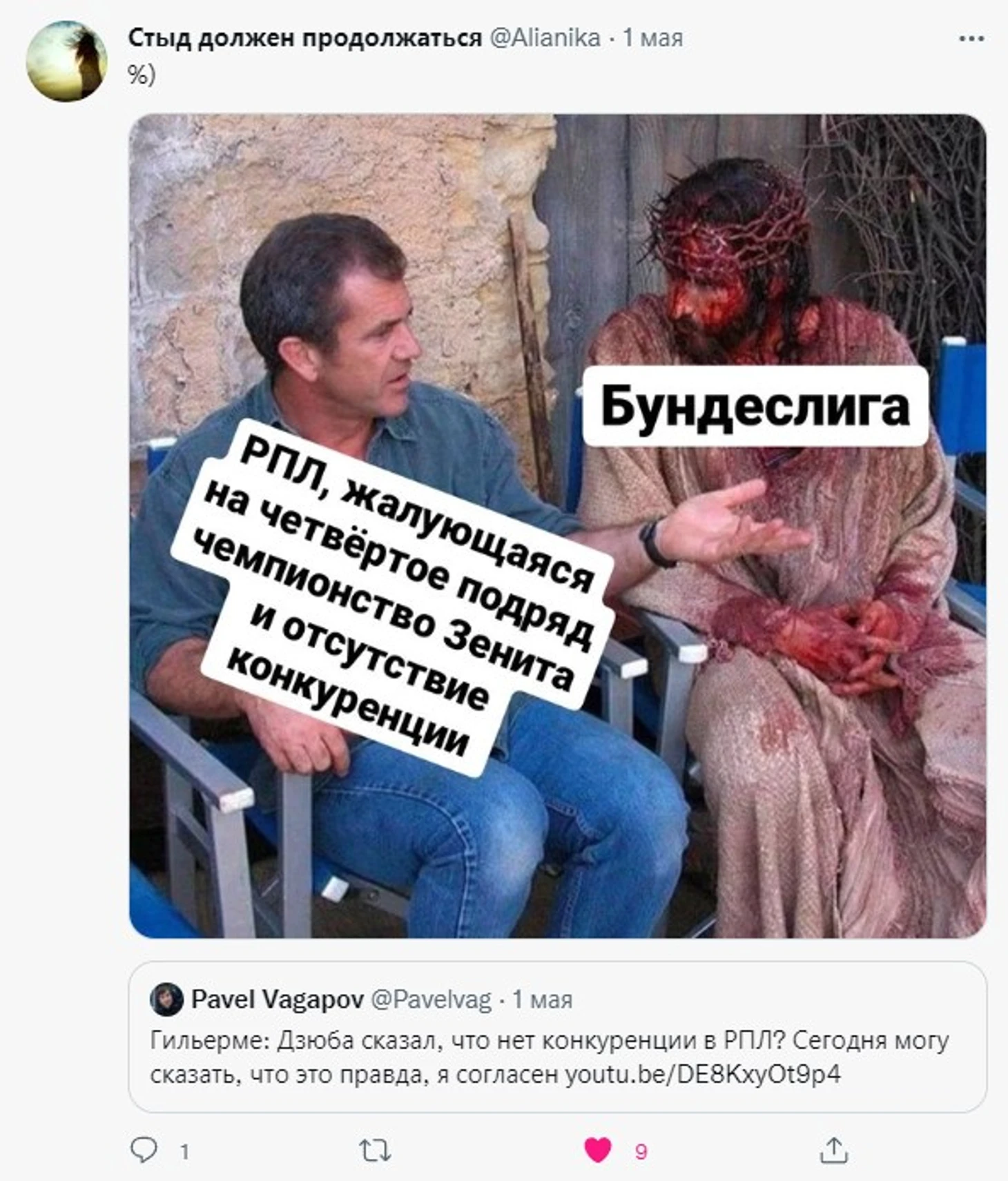Click the like count 9
The height and width of the screenshot is (1181, 1008).
click(x=641, y=1151)
